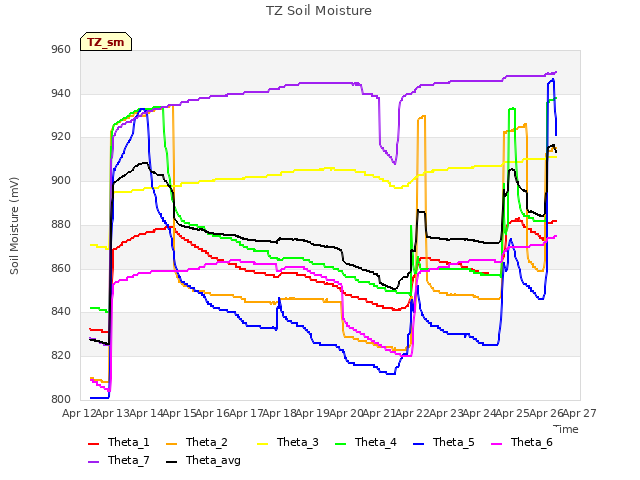Click the 900 y-axis tick label
The height and width of the screenshot is (480, 640).
[61, 180]
